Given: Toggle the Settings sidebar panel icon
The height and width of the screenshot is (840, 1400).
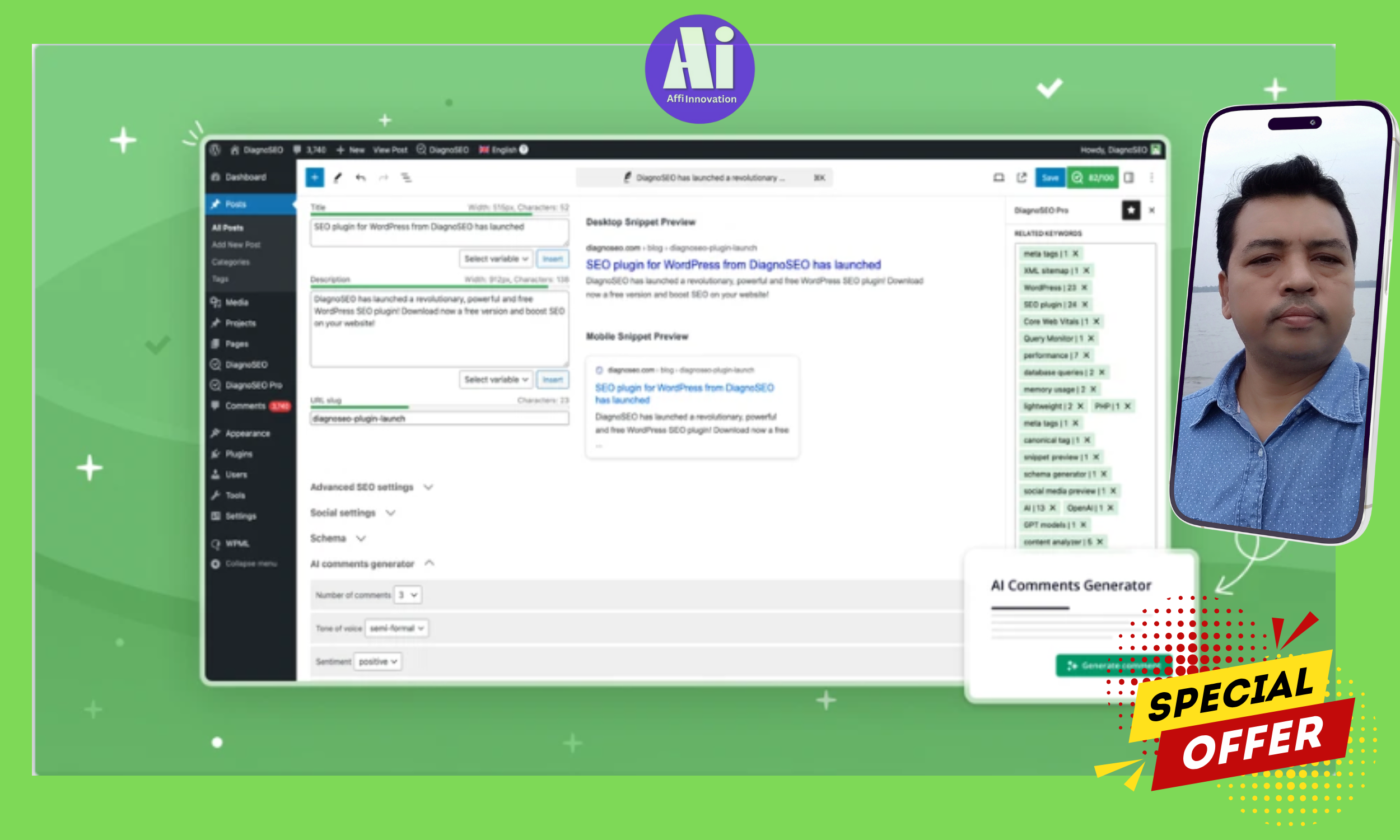Looking at the screenshot, I should pos(1129,178).
